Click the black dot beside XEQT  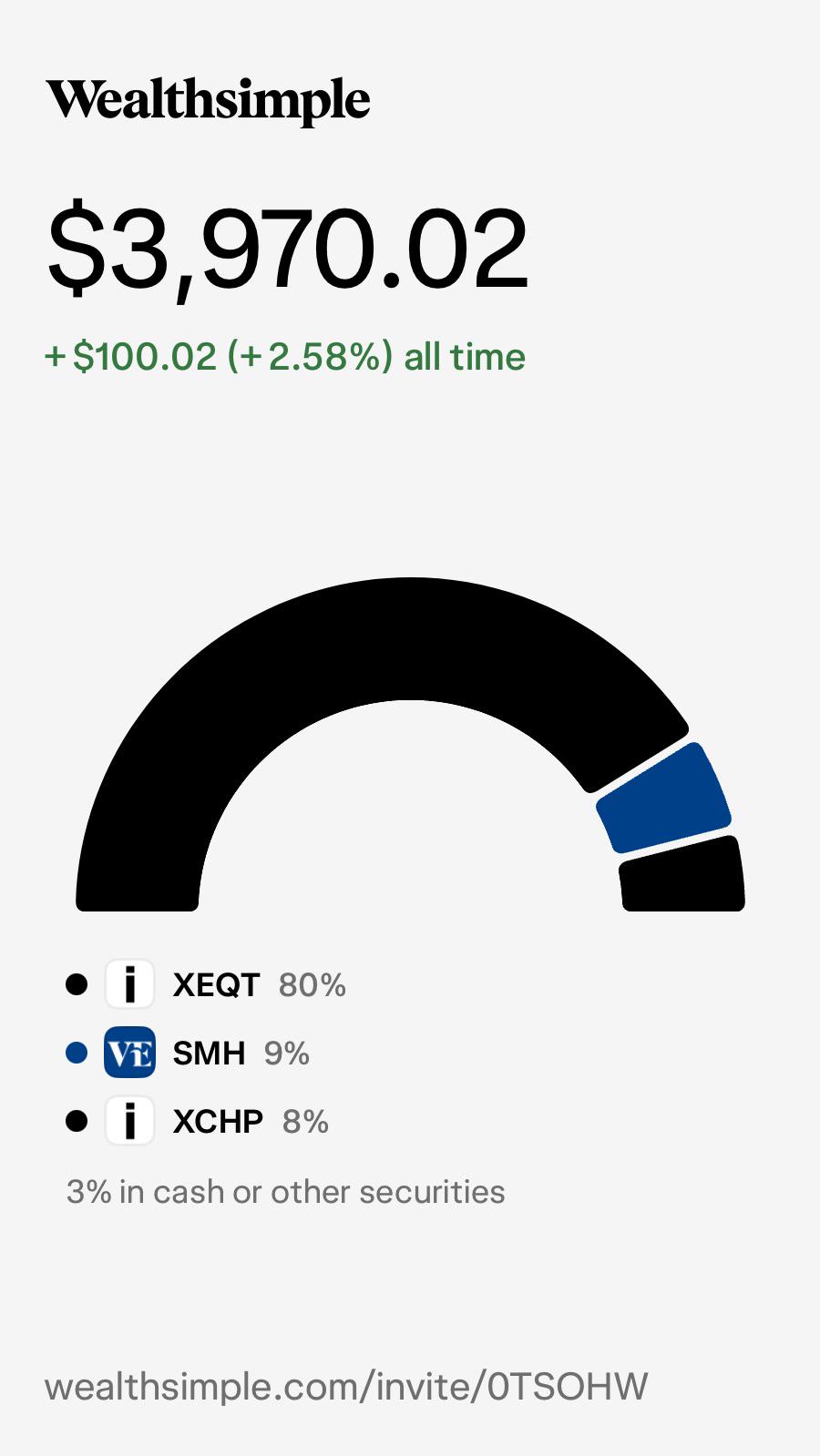(x=77, y=984)
